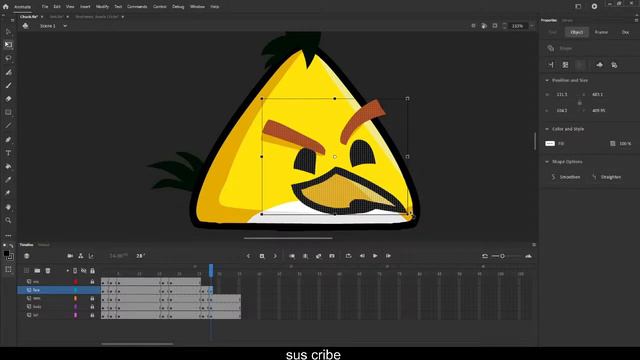Toggle the Center Stage icon above the canvas
This screenshot has width=640, height=360.
coord(473,26)
